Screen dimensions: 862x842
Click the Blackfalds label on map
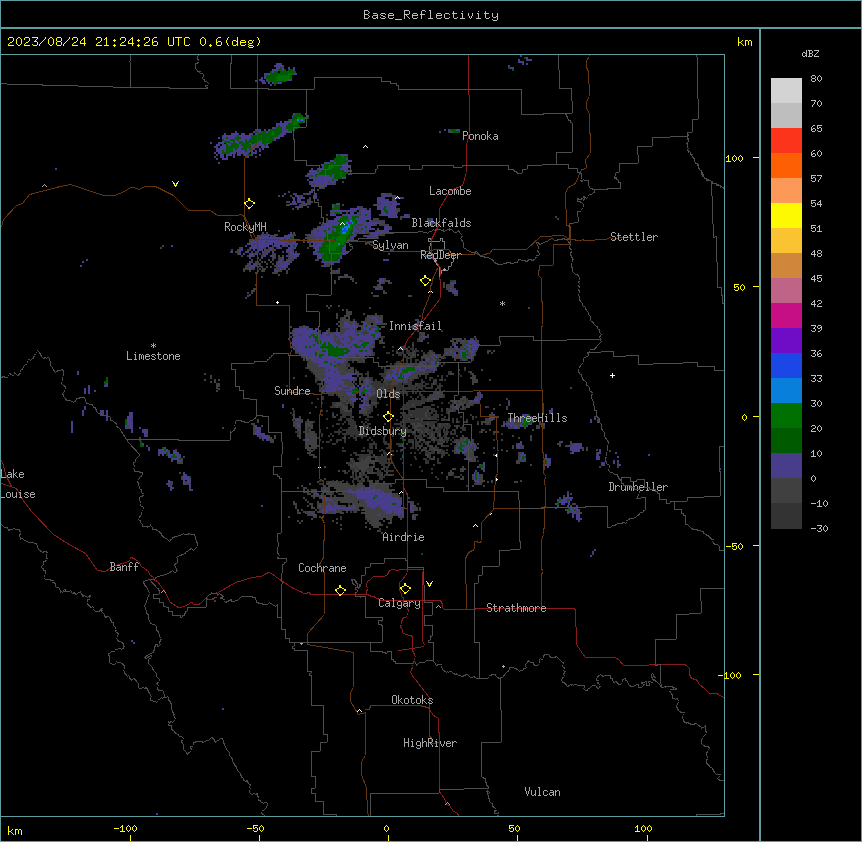pos(441,223)
